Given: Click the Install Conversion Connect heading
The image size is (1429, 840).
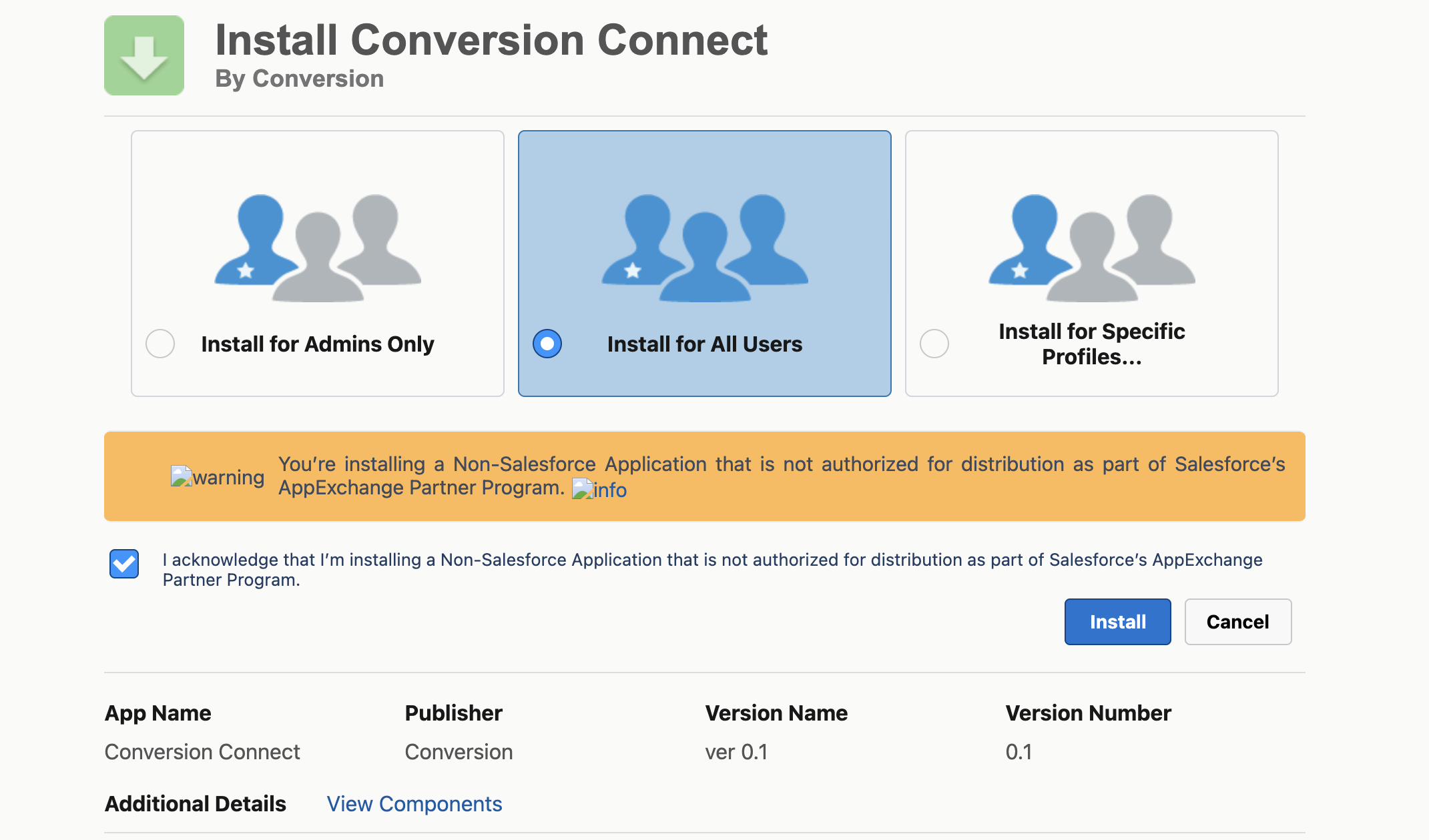Looking at the screenshot, I should pos(491,40).
